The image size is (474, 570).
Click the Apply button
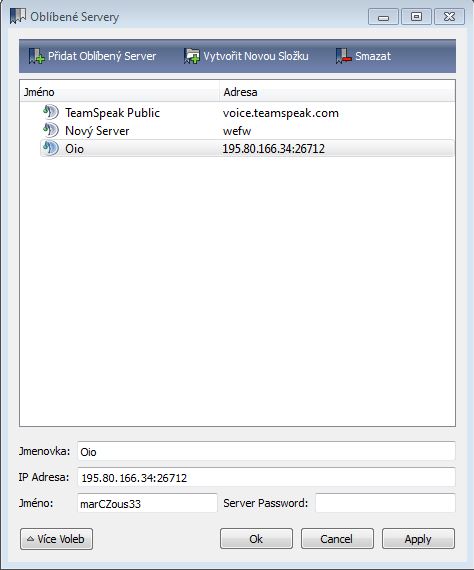pos(418,539)
